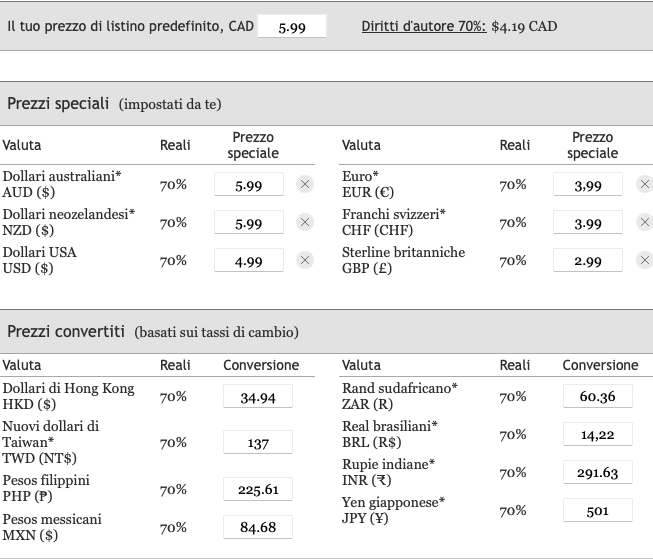This screenshot has height=559, width=653.
Task: Click the NZD special price field
Action: (x=248, y=223)
